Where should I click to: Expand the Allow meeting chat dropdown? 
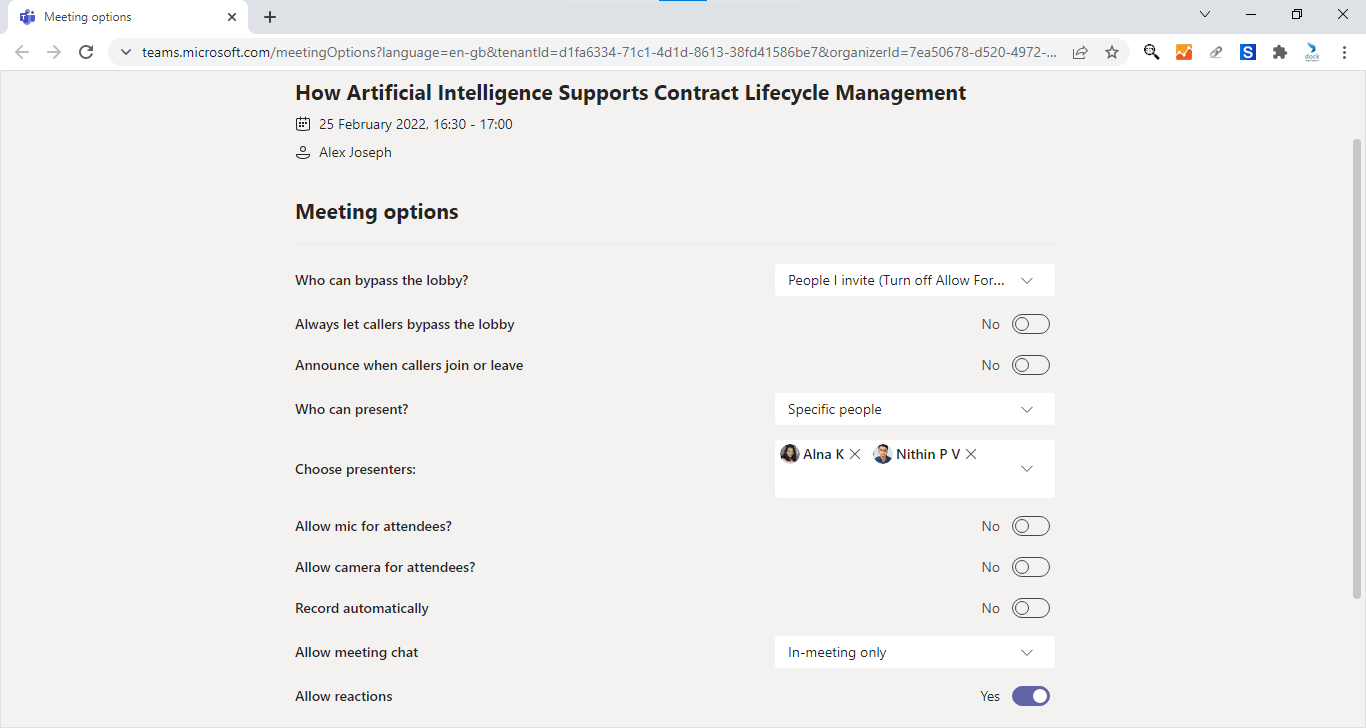click(914, 651)
